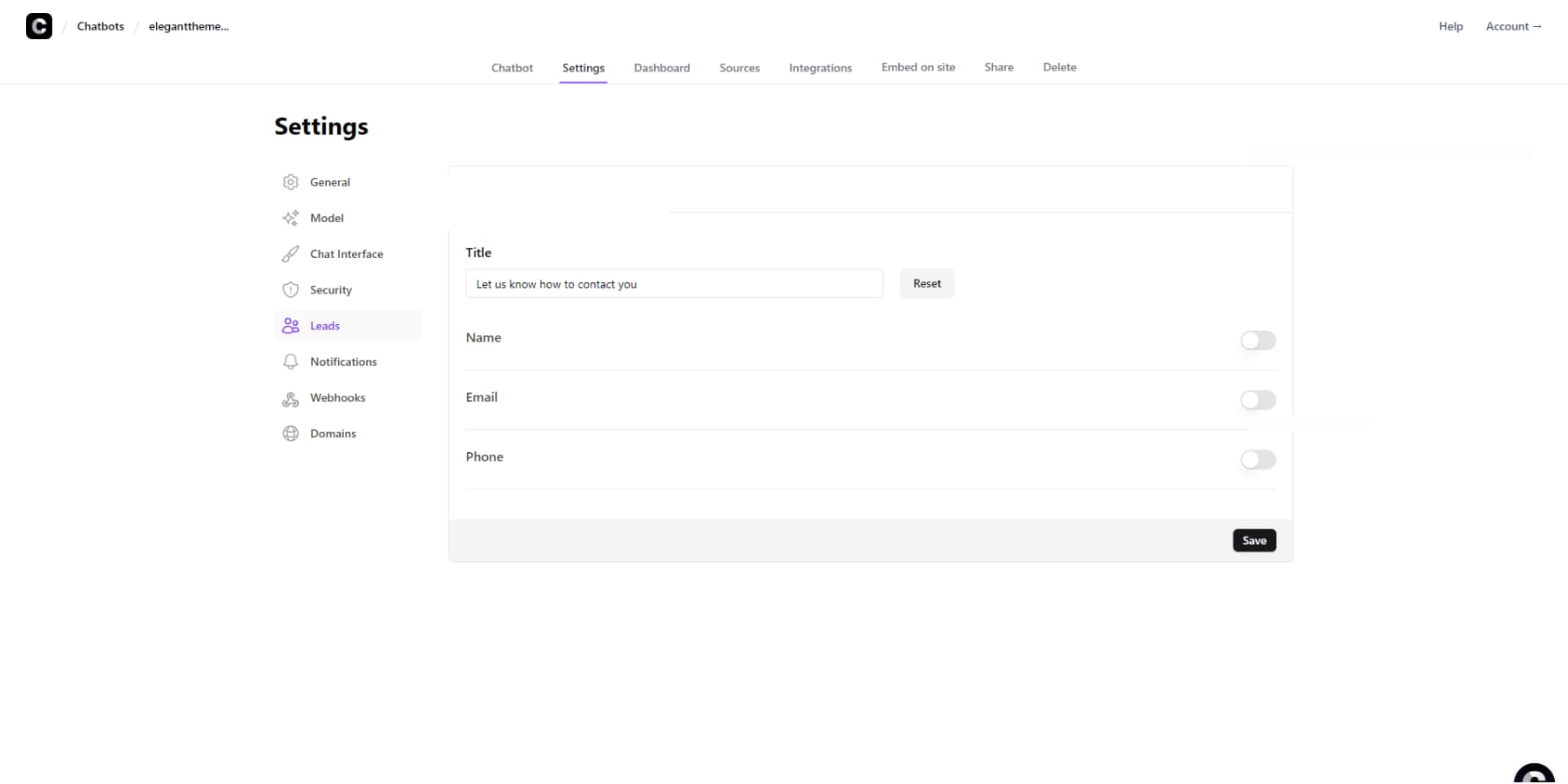Open Notifications via the bell icon
This screenshot has width=1568, height=784.
click(291, 362)
